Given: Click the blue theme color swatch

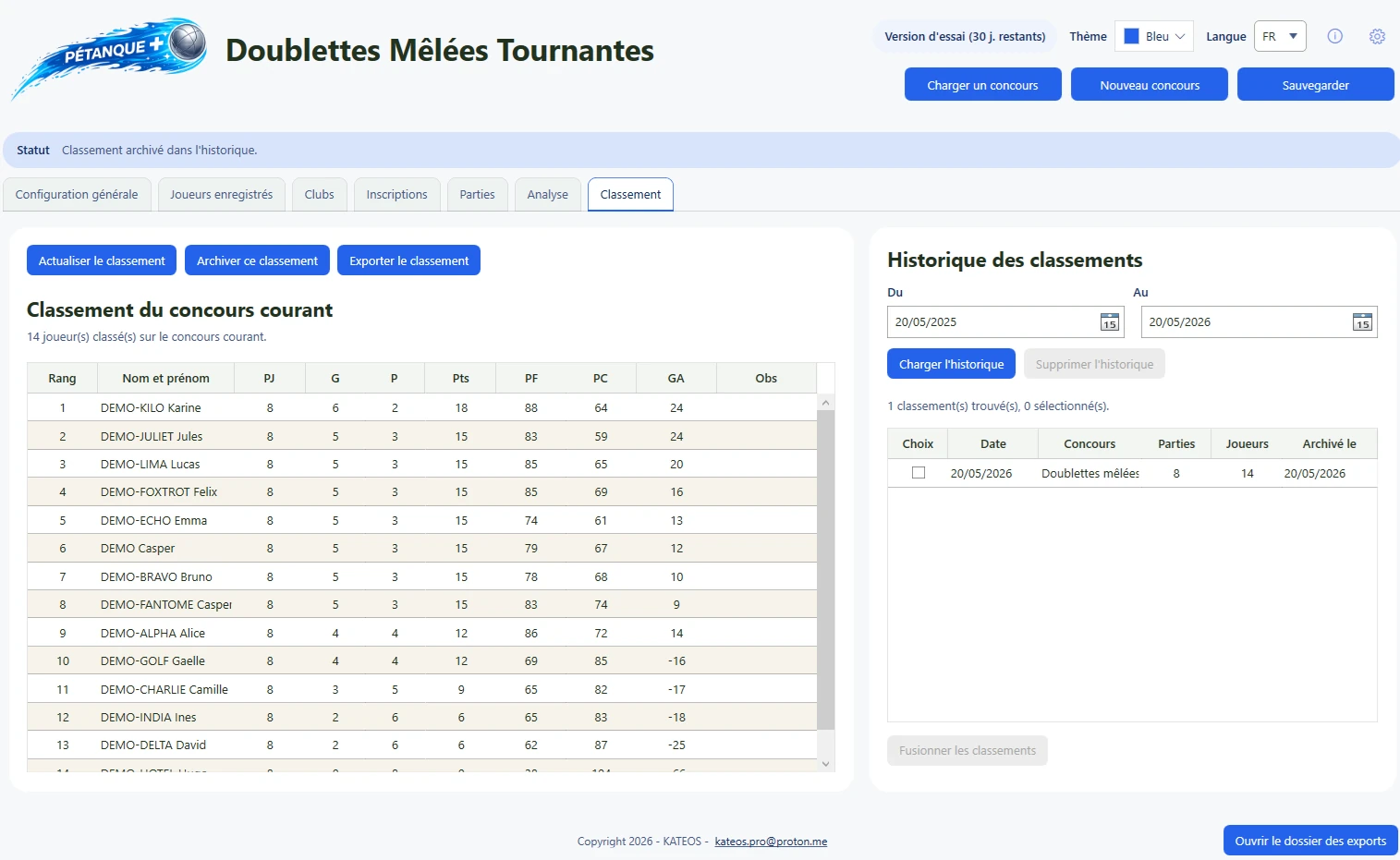Looking at the screenshot, I should (x=1131, y=36).
